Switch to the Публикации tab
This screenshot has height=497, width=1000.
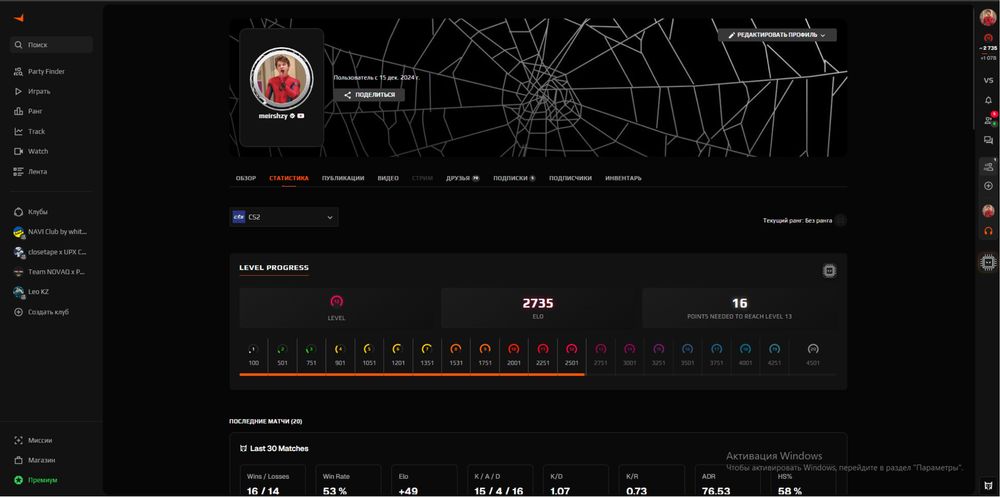coord(342,178)
